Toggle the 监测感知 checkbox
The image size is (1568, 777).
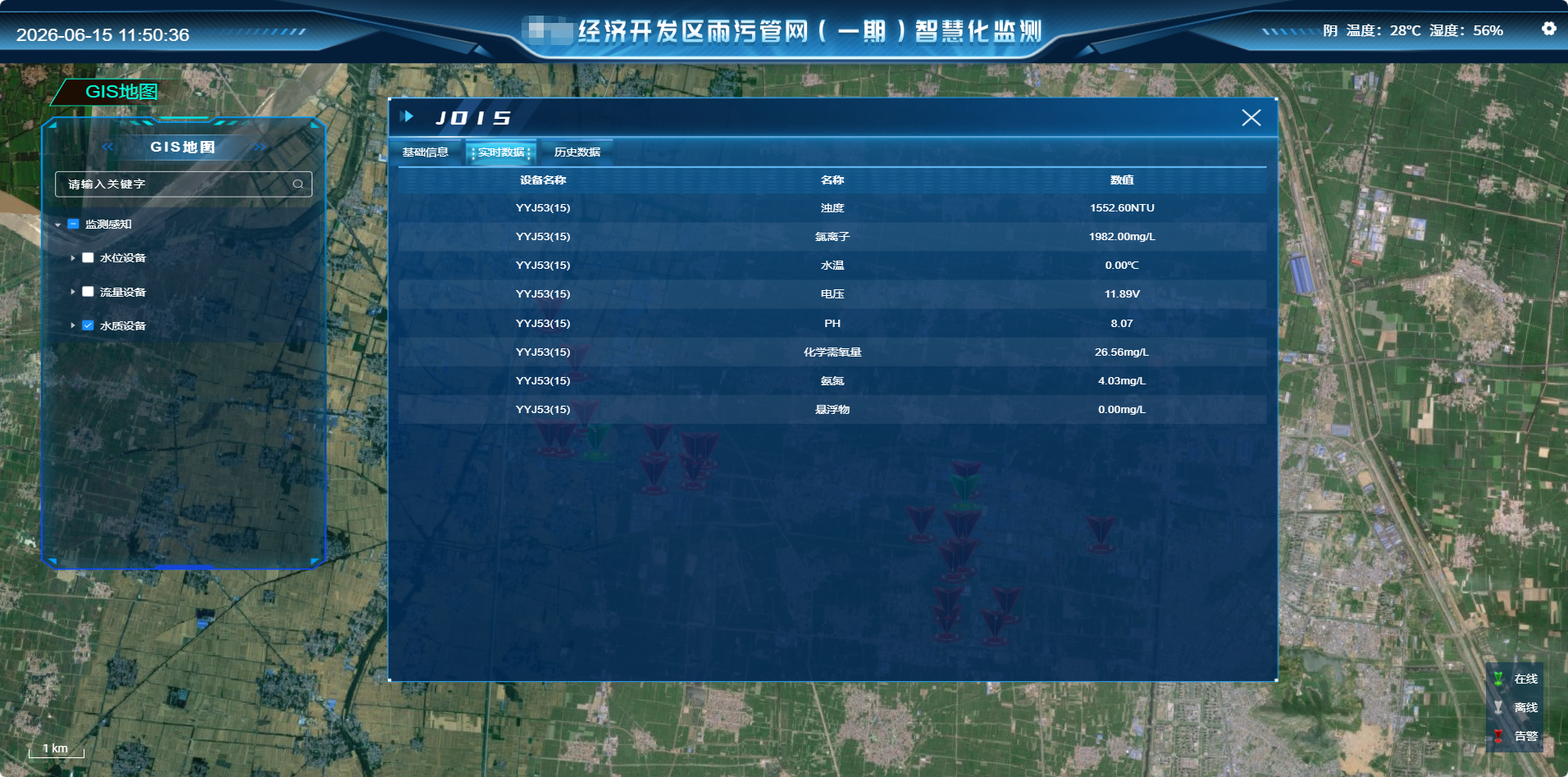[x=73, y=224]
